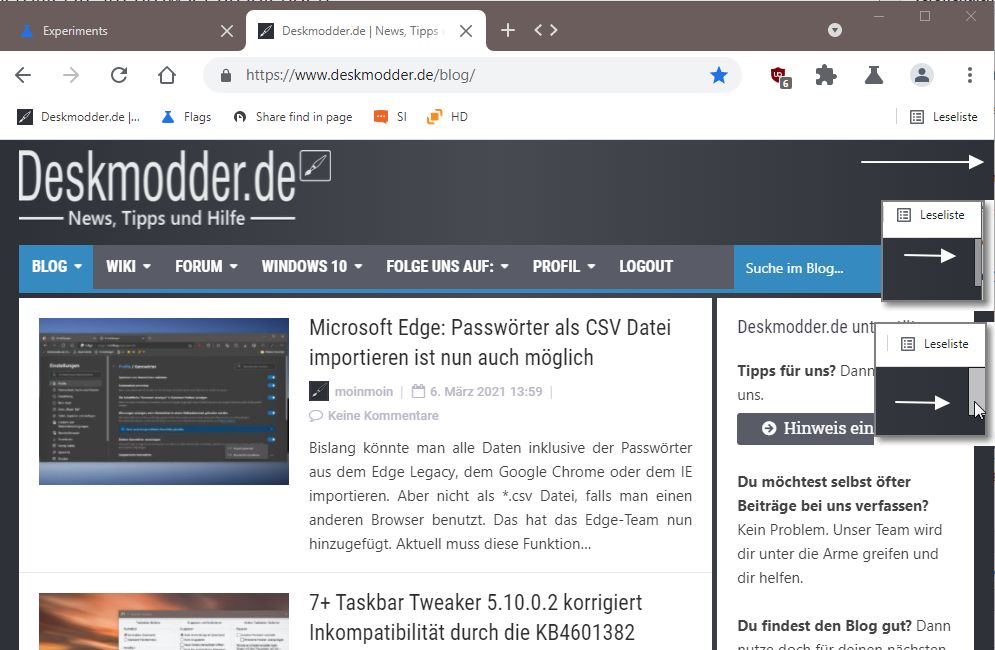Toggle the bookmark star in address bar
The height and width of the screenshot is (650, 995).
(718, 75)
